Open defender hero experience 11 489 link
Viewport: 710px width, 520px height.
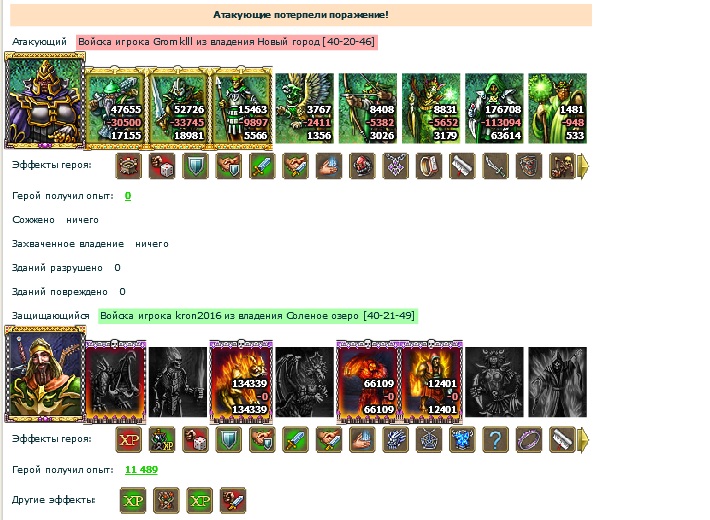pos(141,470)
